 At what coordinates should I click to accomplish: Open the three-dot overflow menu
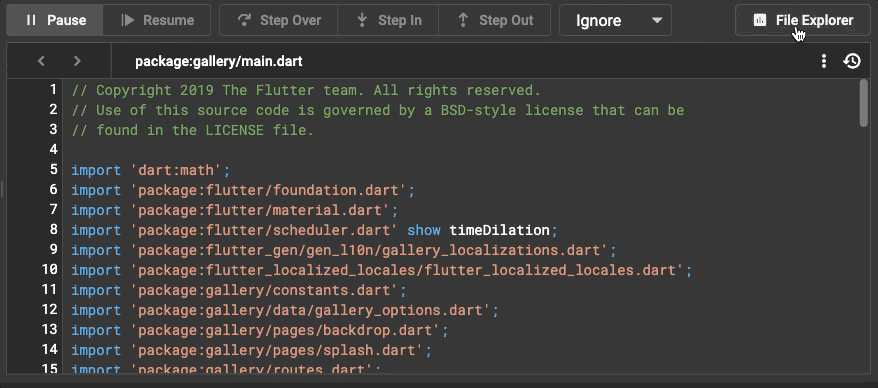tap(823, 60)
